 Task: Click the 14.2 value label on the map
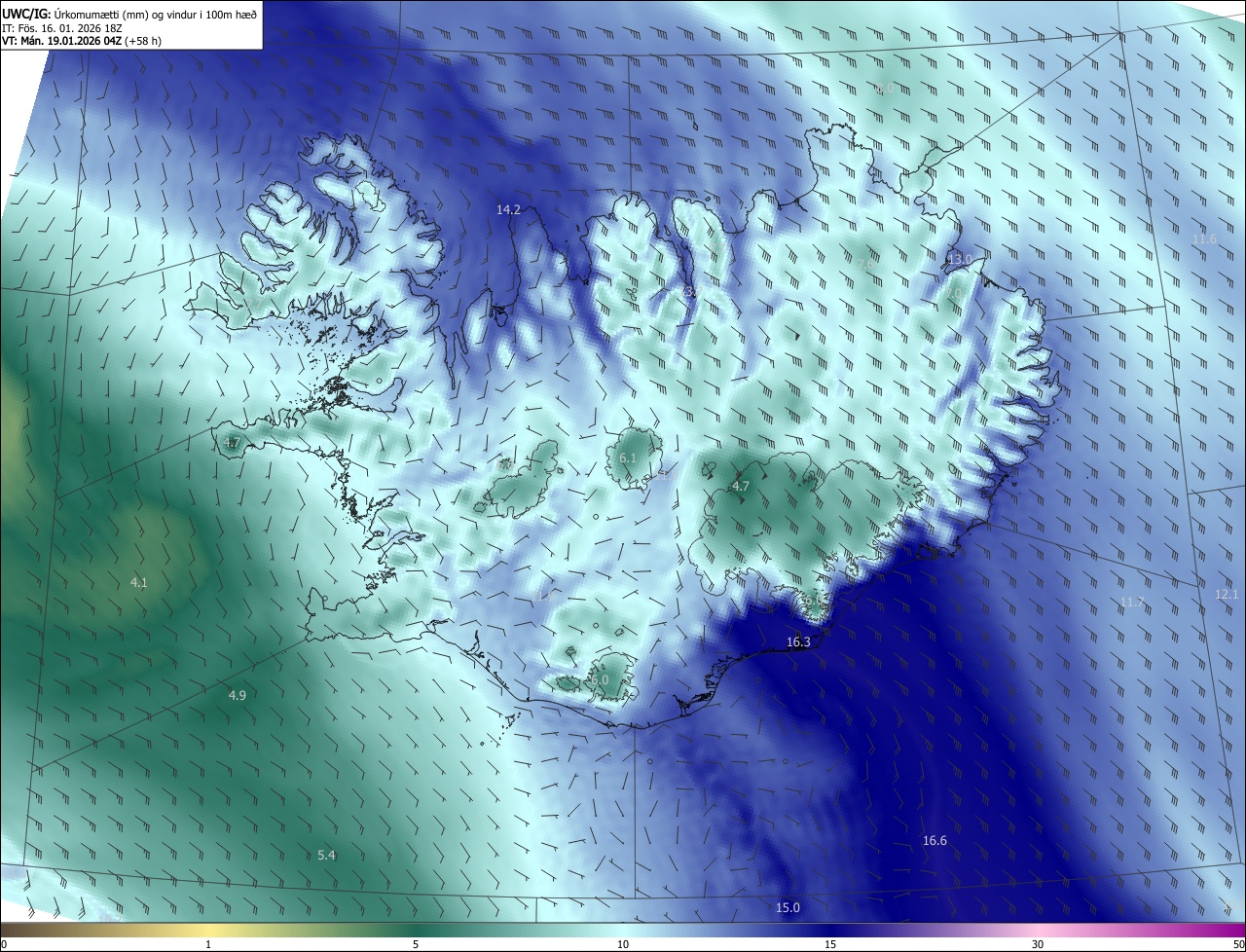(x=509, y=209)
